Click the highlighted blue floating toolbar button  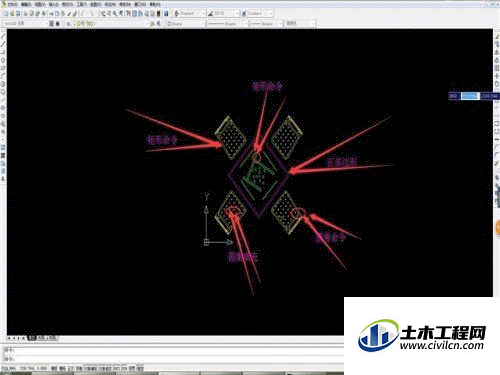tap(470, 96)
